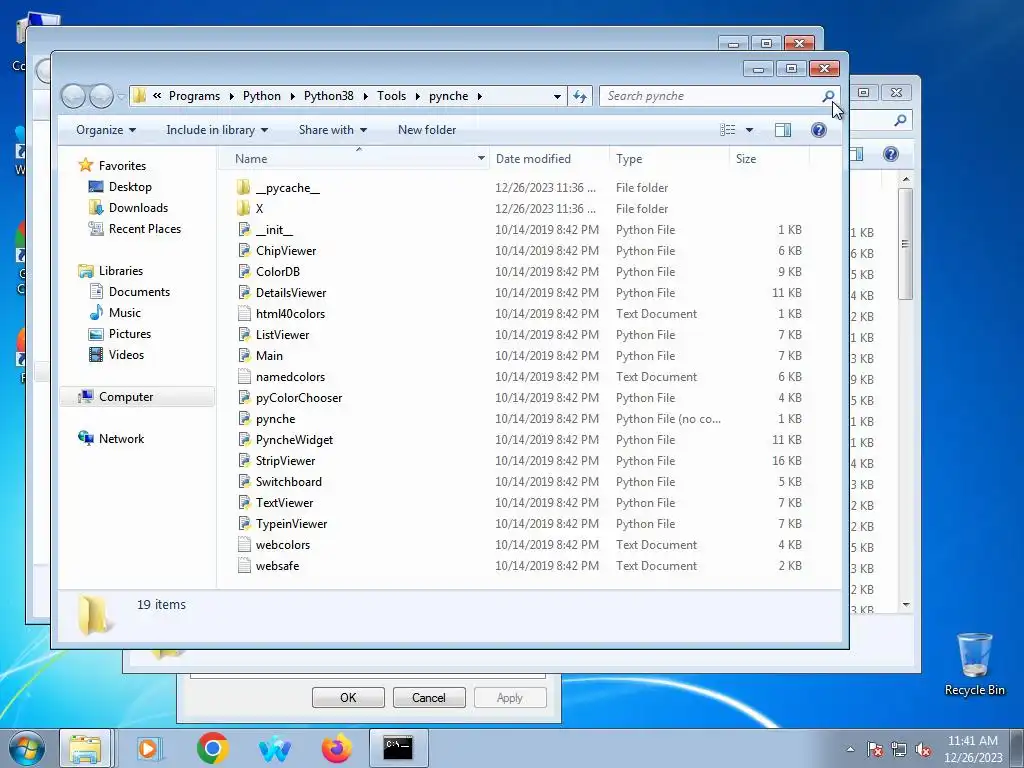Image resolution: width=1024 pixels, height=768 pixels.
Task: Launch Windows Media Player from taskbar
Action: [x=149, y=748]
